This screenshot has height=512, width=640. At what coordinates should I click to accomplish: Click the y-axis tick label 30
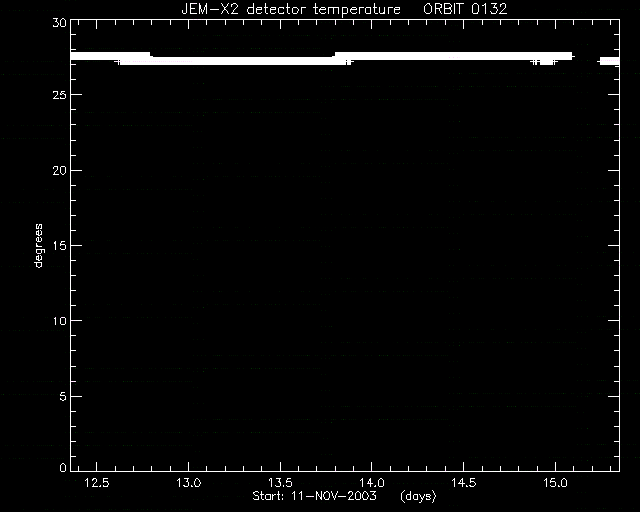tap(59, 22)
